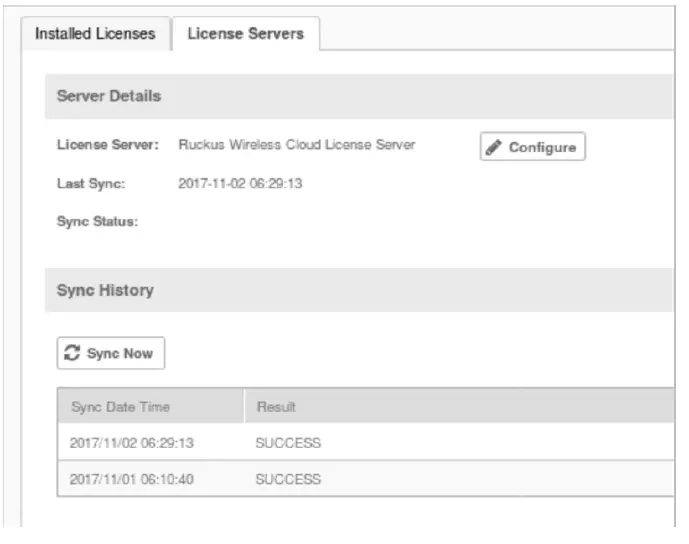Open the Configure license server button
The width and height of the screenshot is (689, 544).
point(533,147)
